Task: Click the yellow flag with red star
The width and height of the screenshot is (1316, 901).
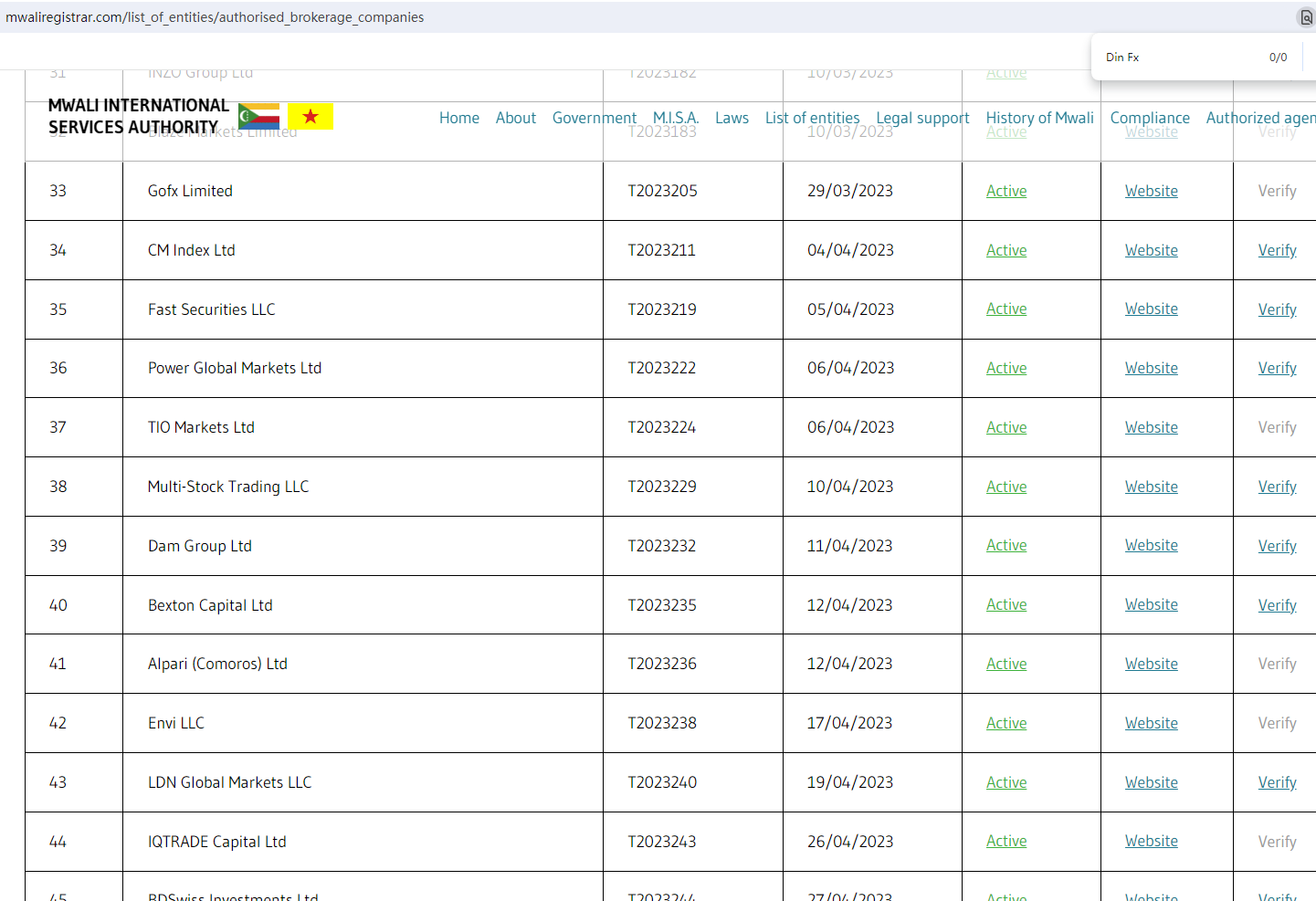Action: (x=311, y=116)
